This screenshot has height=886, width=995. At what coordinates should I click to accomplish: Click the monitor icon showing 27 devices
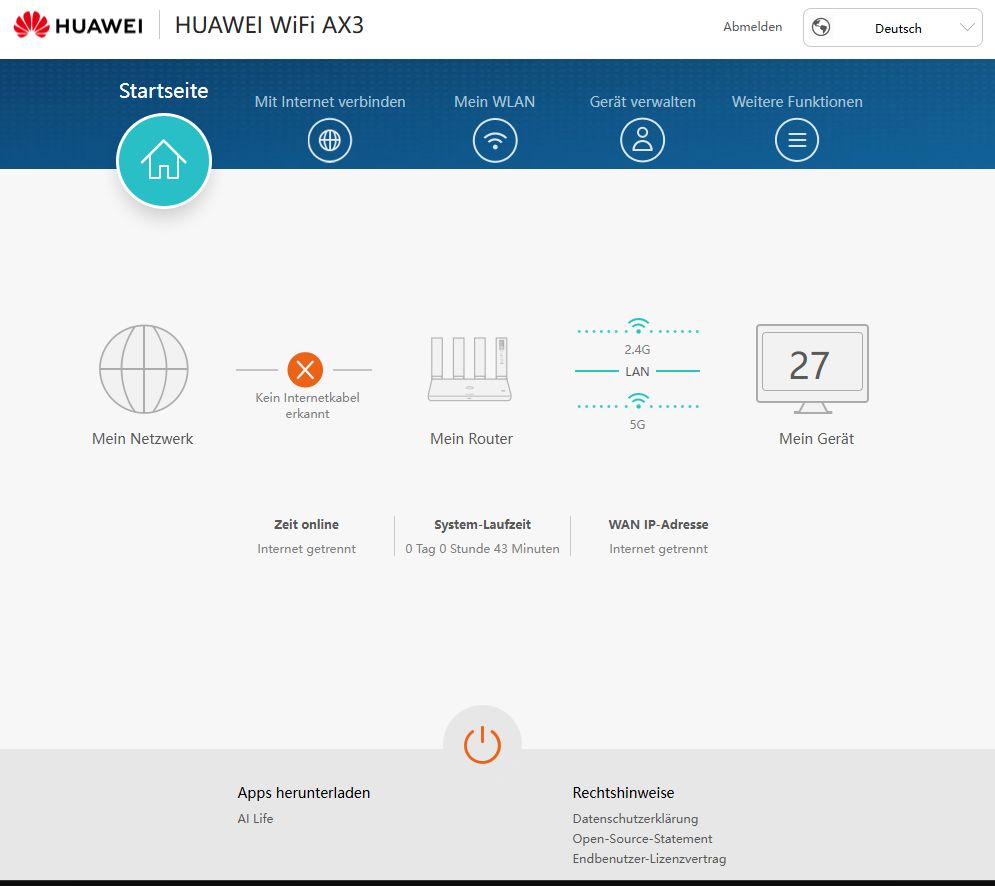[812, 369]
